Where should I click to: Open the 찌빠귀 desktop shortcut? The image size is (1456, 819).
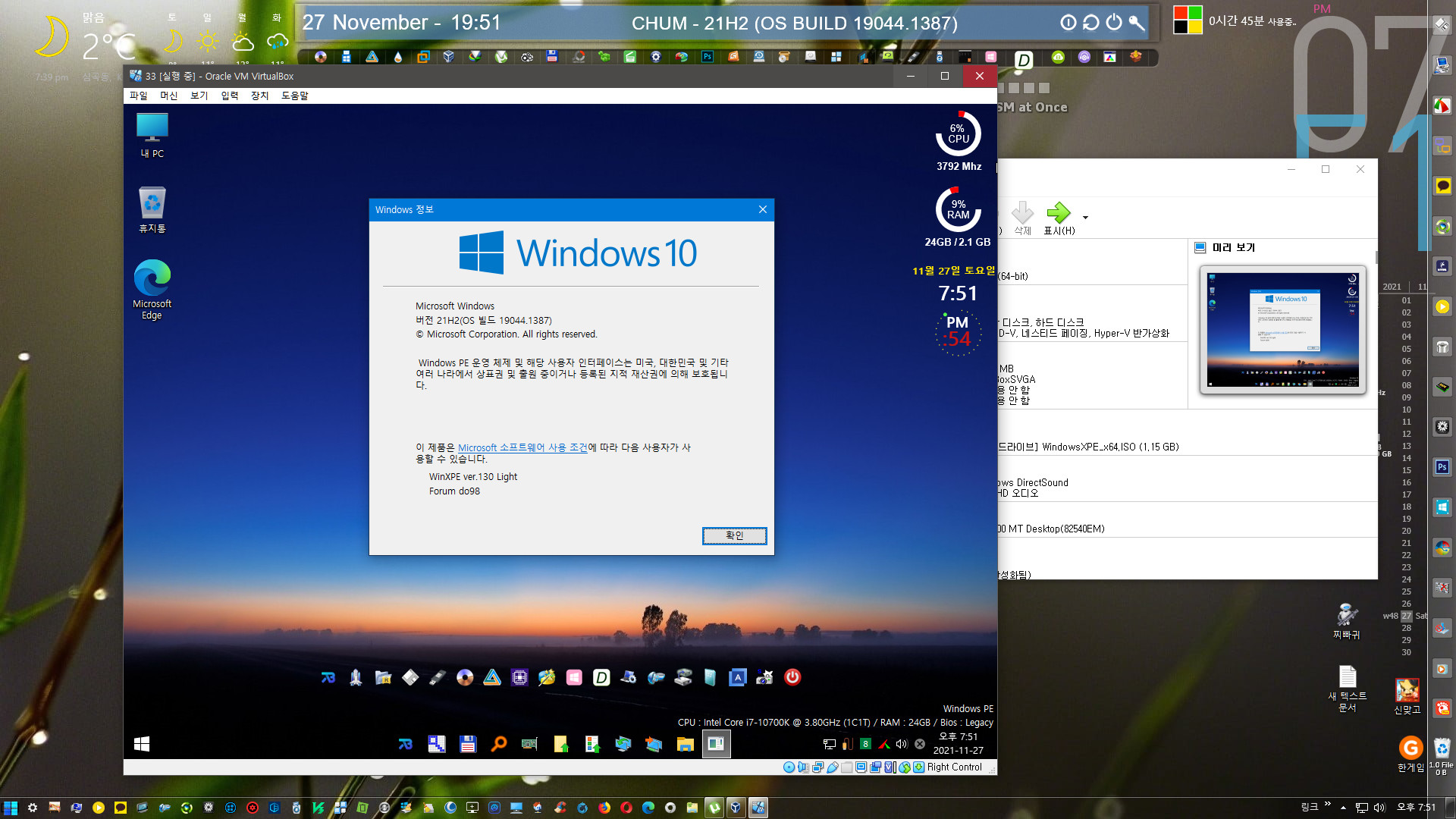1347,622
